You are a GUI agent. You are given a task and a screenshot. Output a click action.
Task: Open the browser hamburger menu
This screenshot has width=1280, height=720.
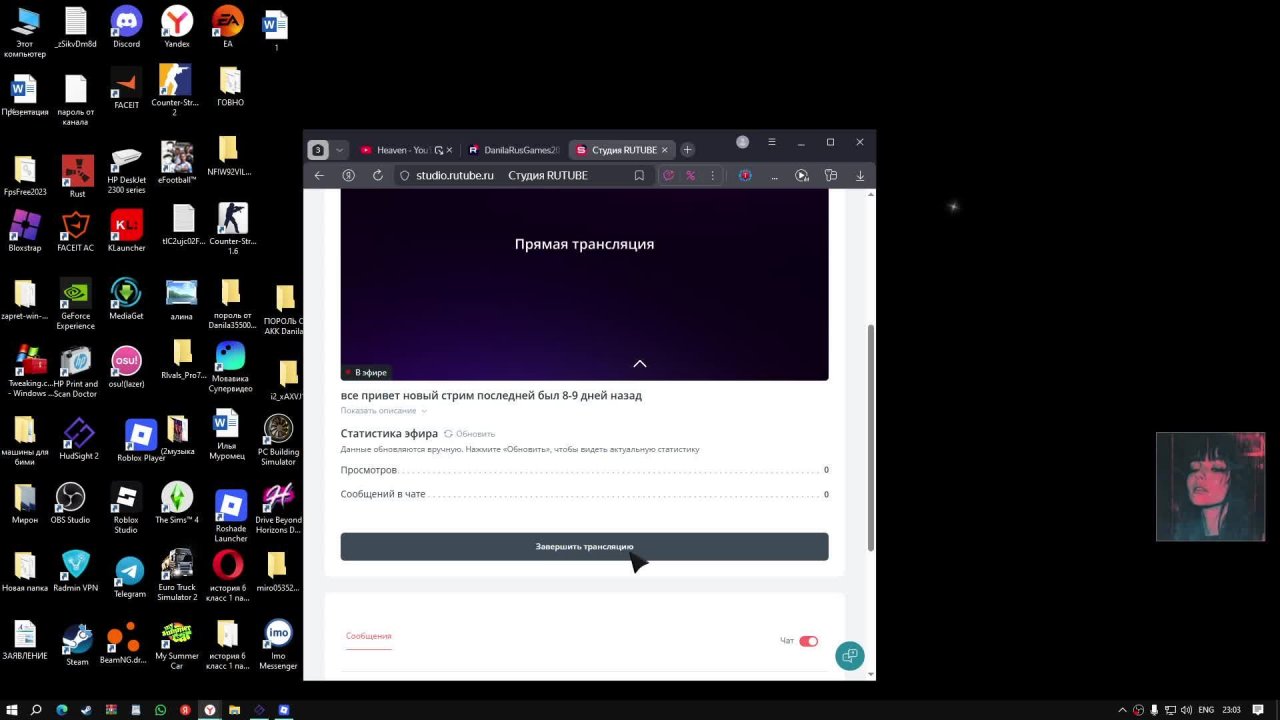771,142
